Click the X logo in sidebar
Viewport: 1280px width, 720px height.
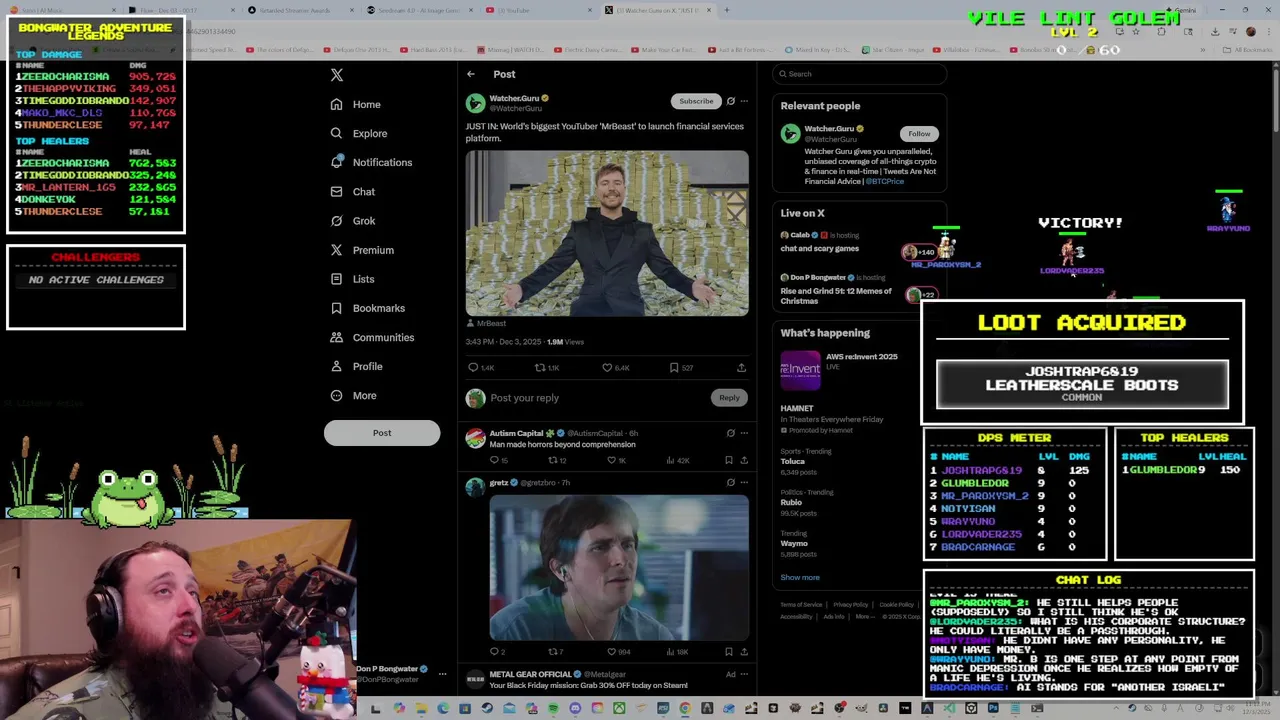(337, 75)
